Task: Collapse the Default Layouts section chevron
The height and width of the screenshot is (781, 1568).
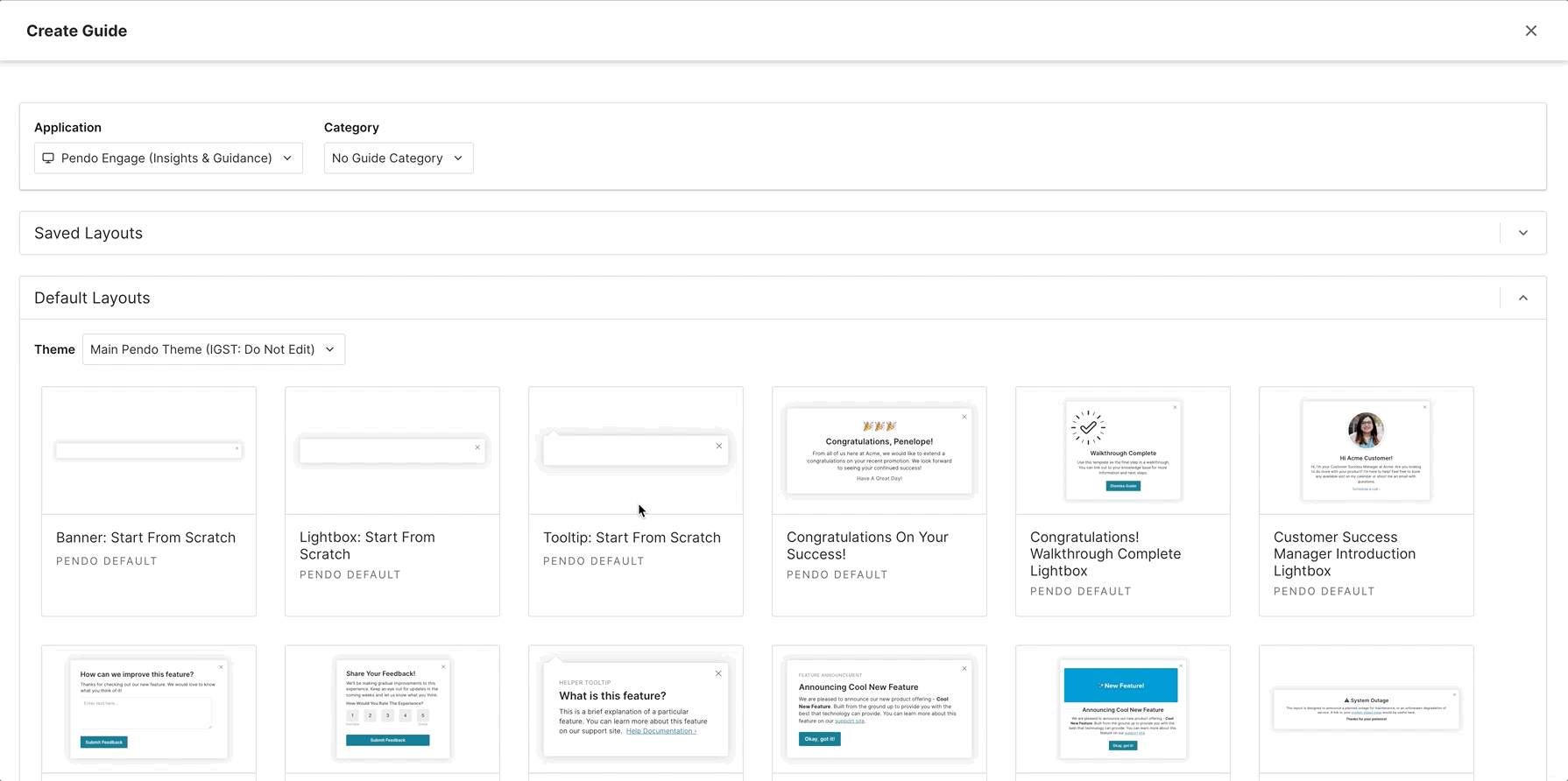Action: (1523, 298)
